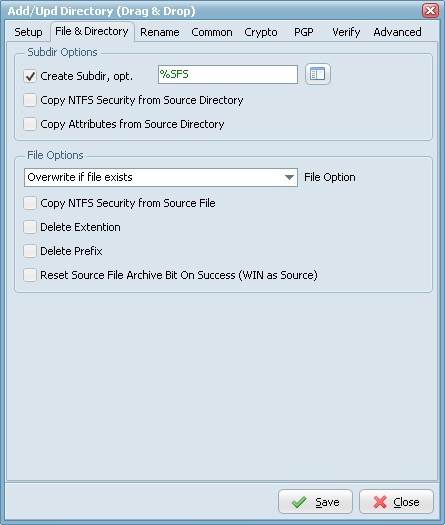Go to the Common tab

point(212,32)
